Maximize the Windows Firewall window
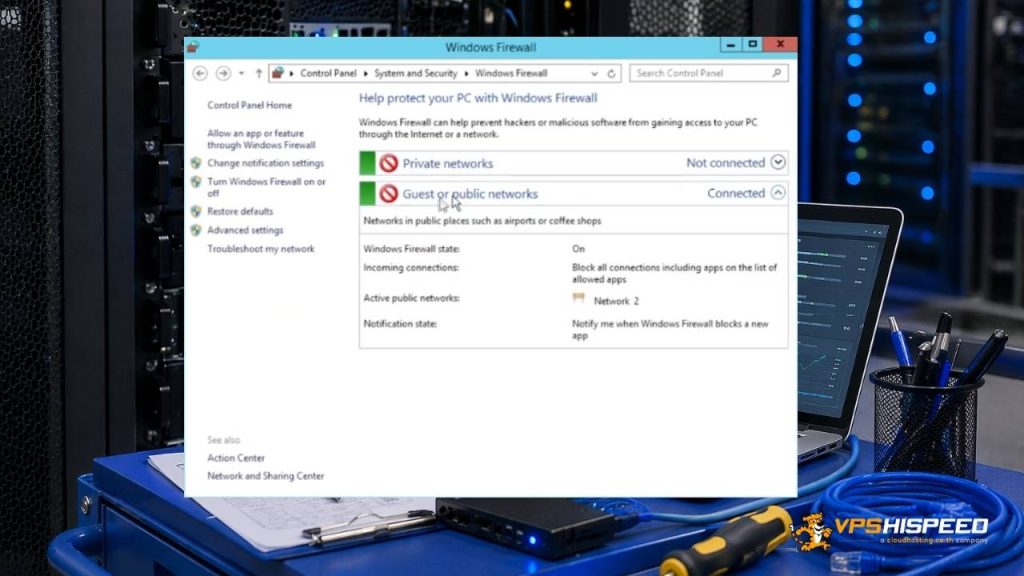Image resolution: width=1024 pixels, height=576 pixels. 752,44
